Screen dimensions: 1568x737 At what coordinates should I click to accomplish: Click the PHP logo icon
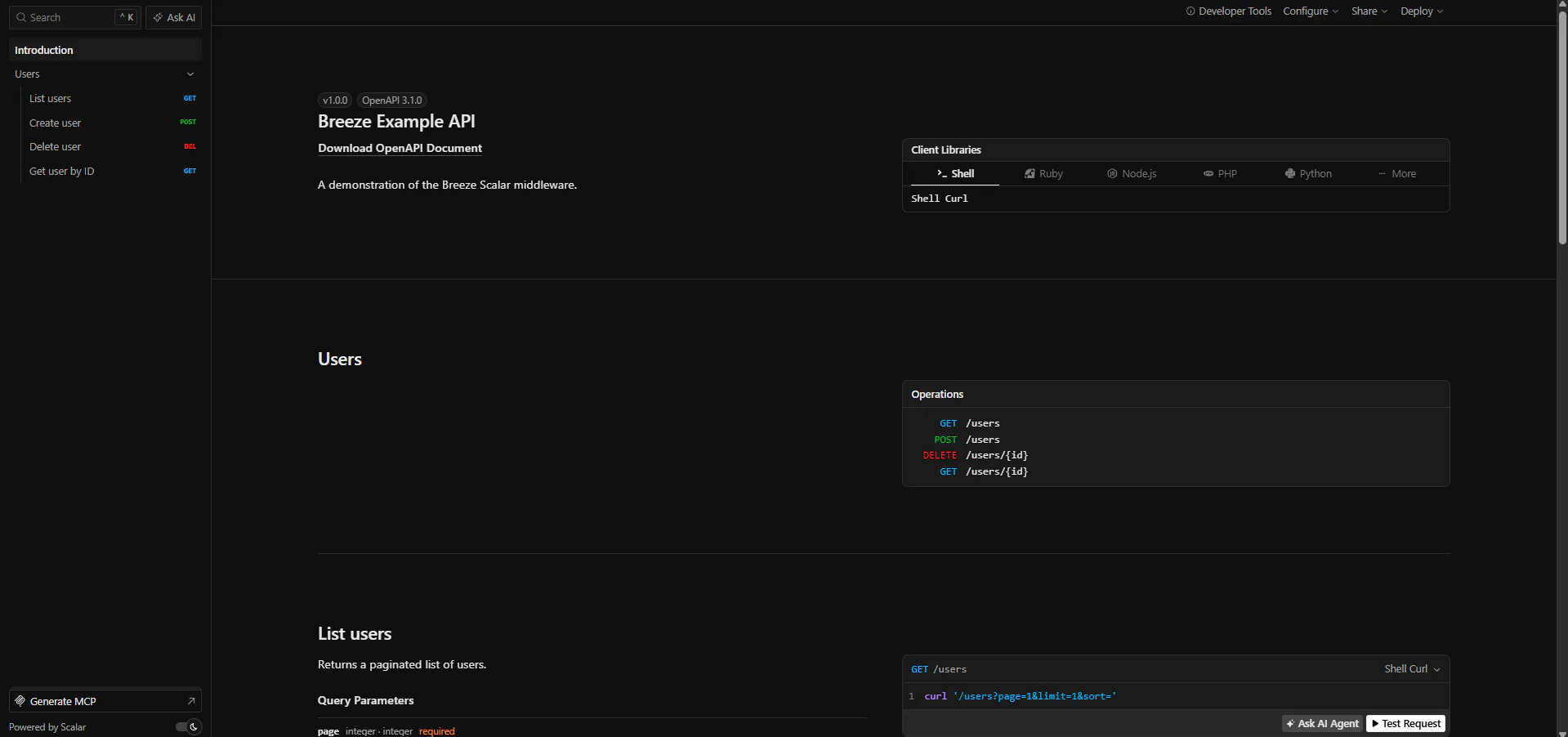[1208, 174]
